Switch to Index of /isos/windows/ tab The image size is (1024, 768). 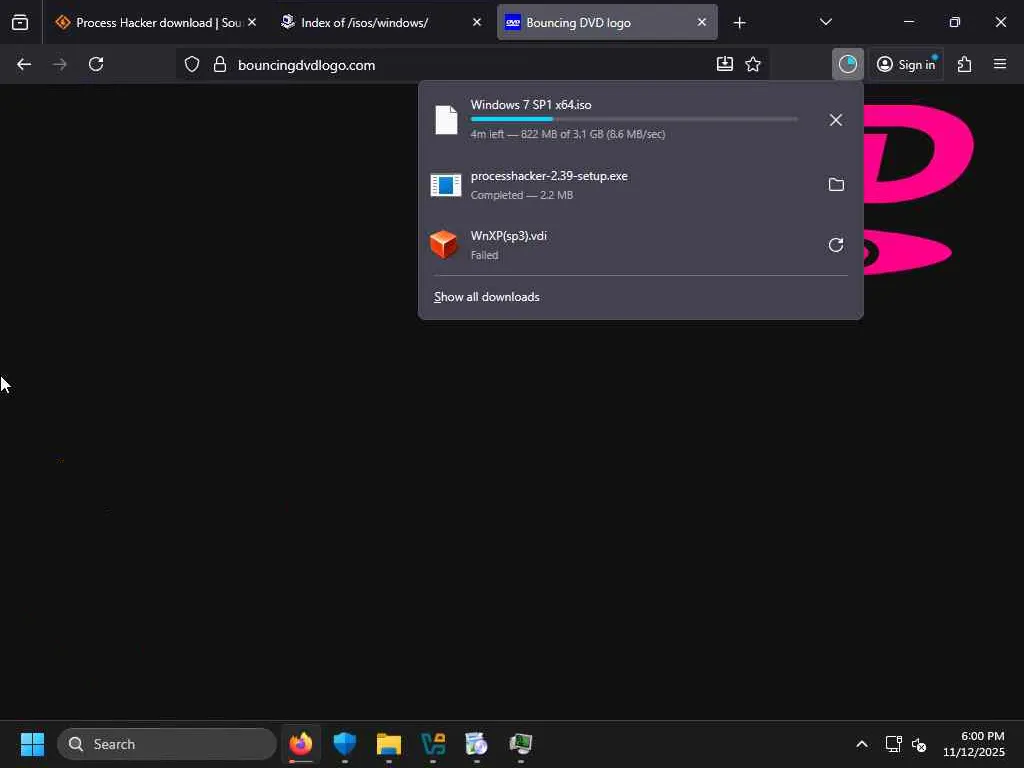point(383,22)
